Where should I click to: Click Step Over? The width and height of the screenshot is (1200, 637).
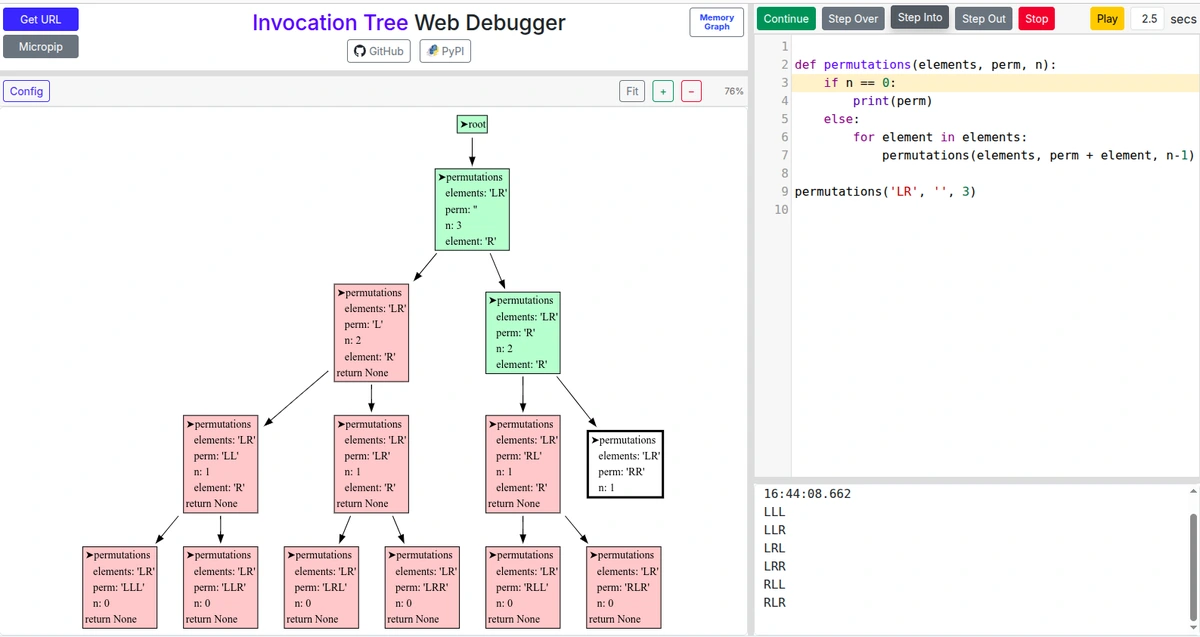point(853,19)
